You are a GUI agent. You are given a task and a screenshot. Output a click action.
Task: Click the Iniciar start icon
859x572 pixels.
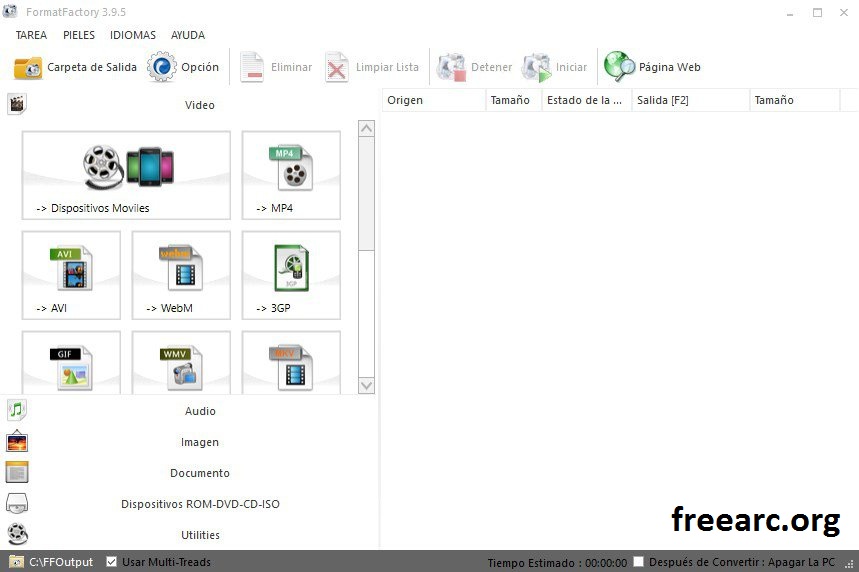tap(536, 67)
